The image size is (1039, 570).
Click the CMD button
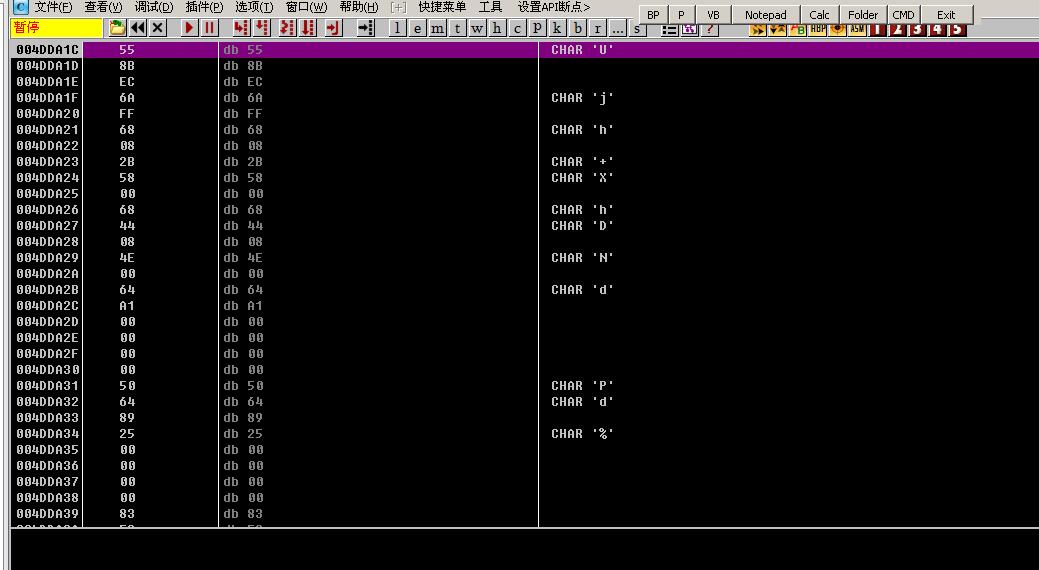(903, 15)
